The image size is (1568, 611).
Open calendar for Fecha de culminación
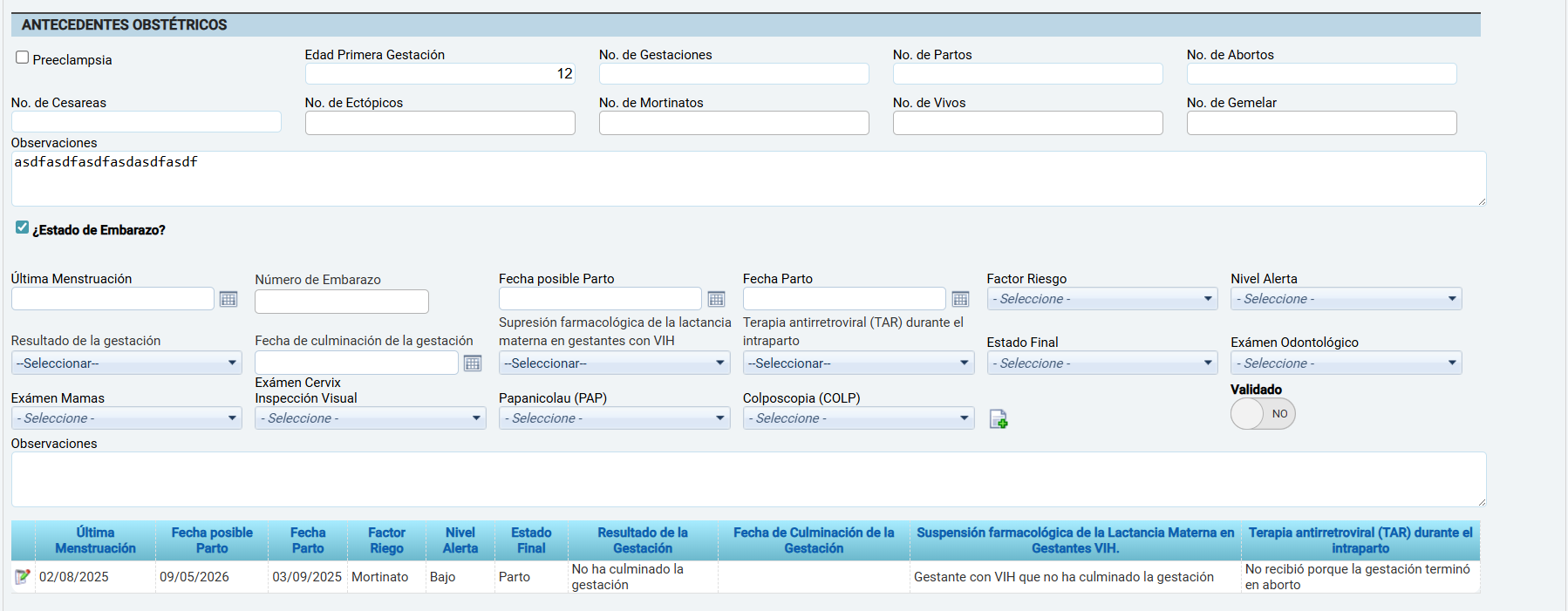pyautogui.click(x=473, y=363)
